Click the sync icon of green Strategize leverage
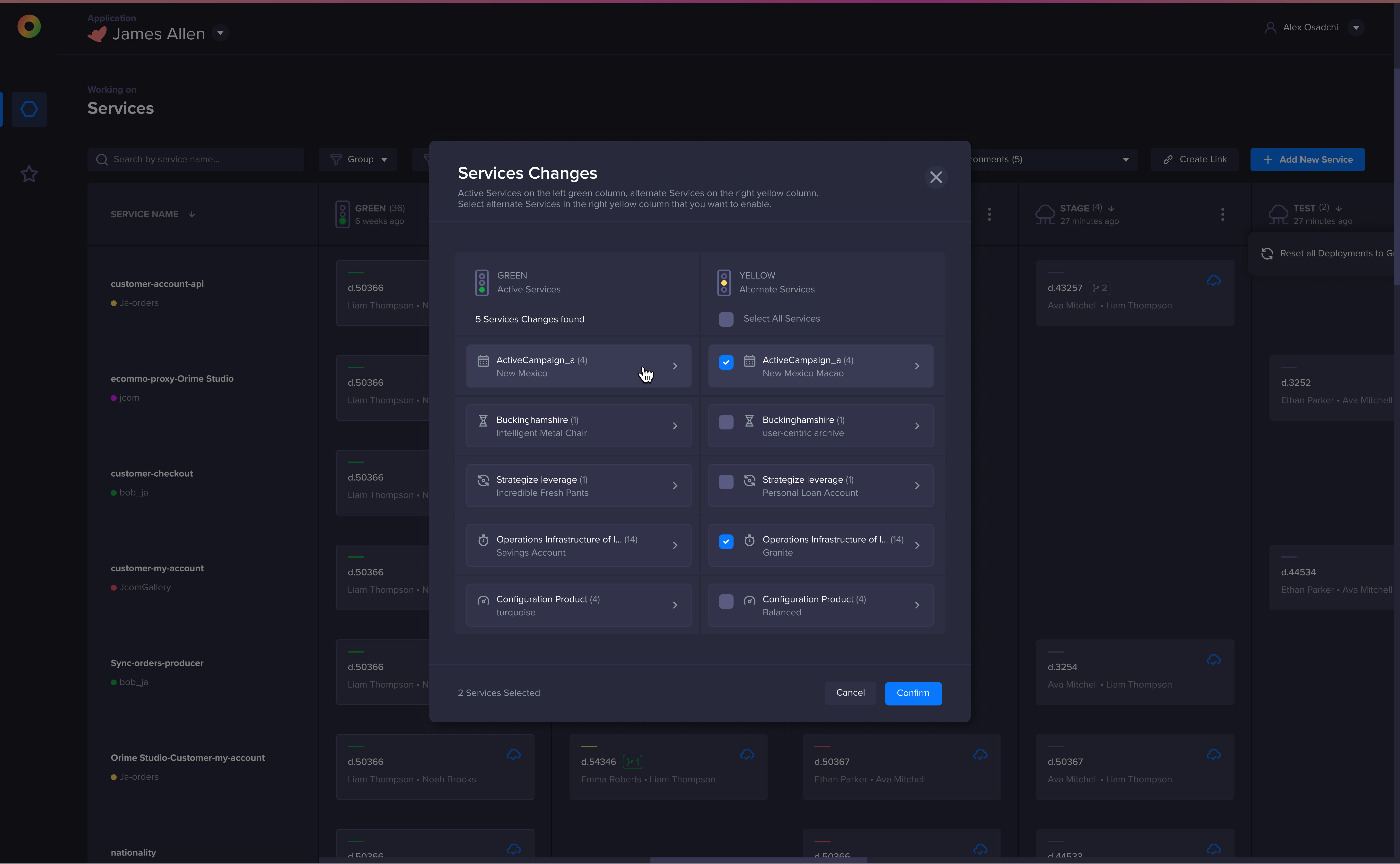This screenshot has width=1400, height=864. tap(483, 480)
